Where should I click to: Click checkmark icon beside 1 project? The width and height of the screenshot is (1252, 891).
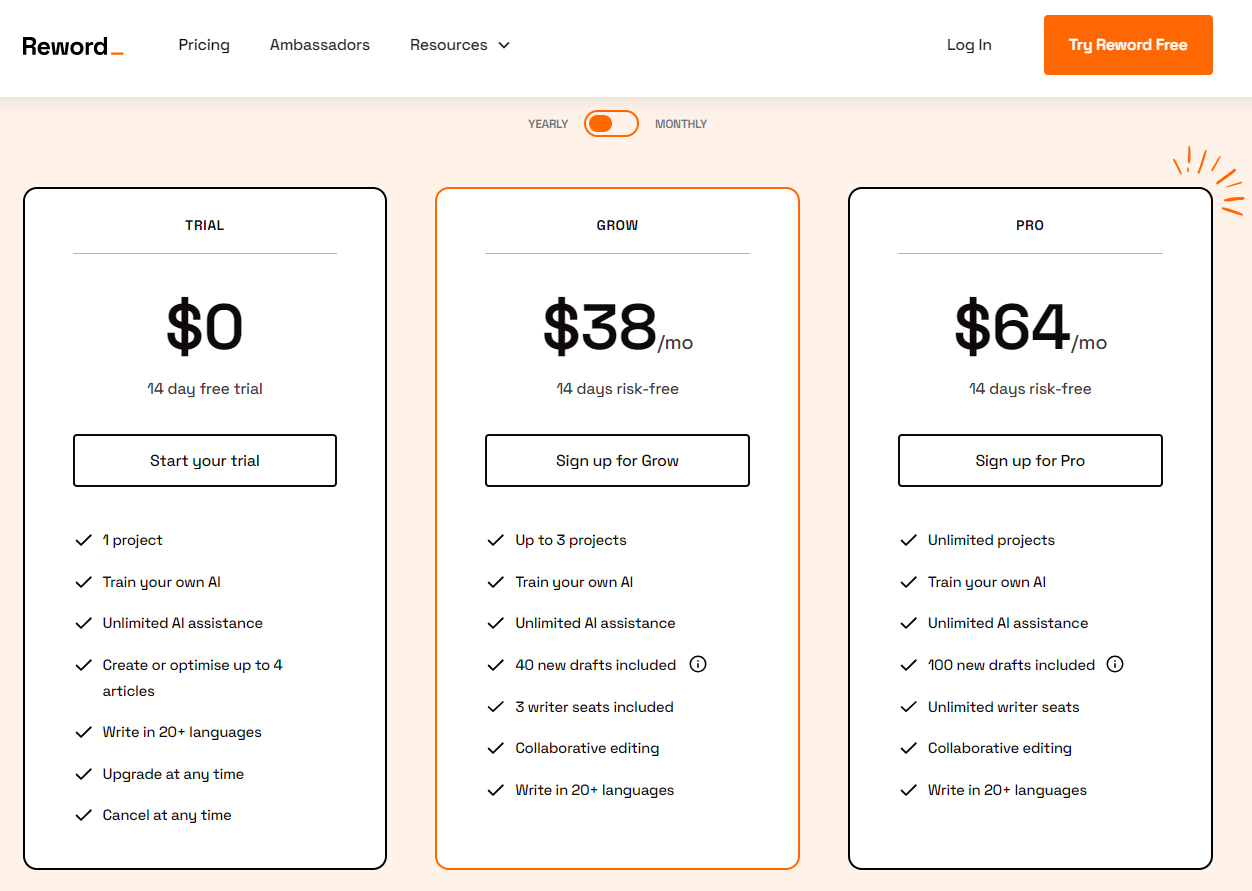(x=84, y=540)
